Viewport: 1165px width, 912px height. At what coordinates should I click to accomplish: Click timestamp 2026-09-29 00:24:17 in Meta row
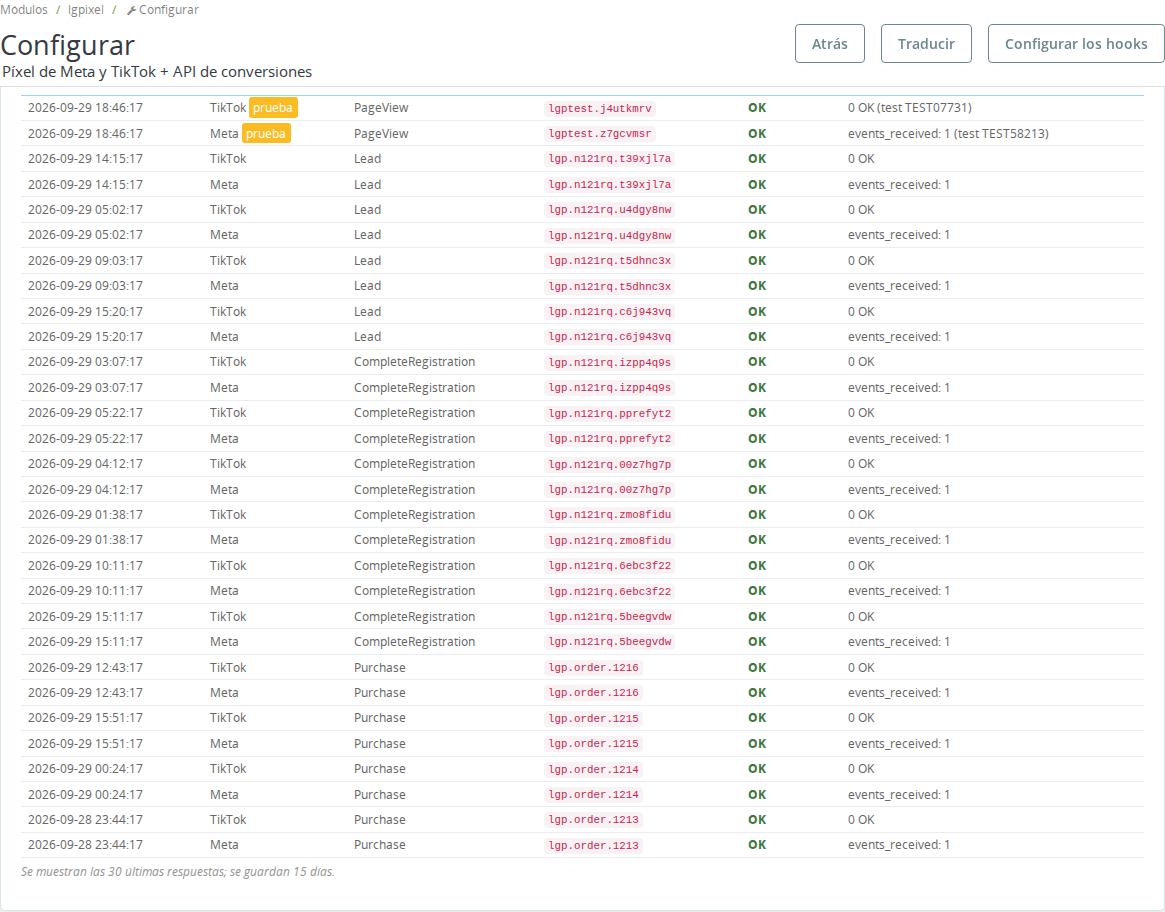[x=85, y=795]
